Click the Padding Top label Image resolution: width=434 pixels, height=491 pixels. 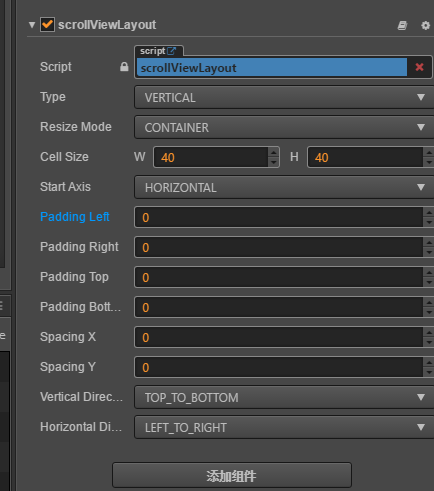coord(74,277)
